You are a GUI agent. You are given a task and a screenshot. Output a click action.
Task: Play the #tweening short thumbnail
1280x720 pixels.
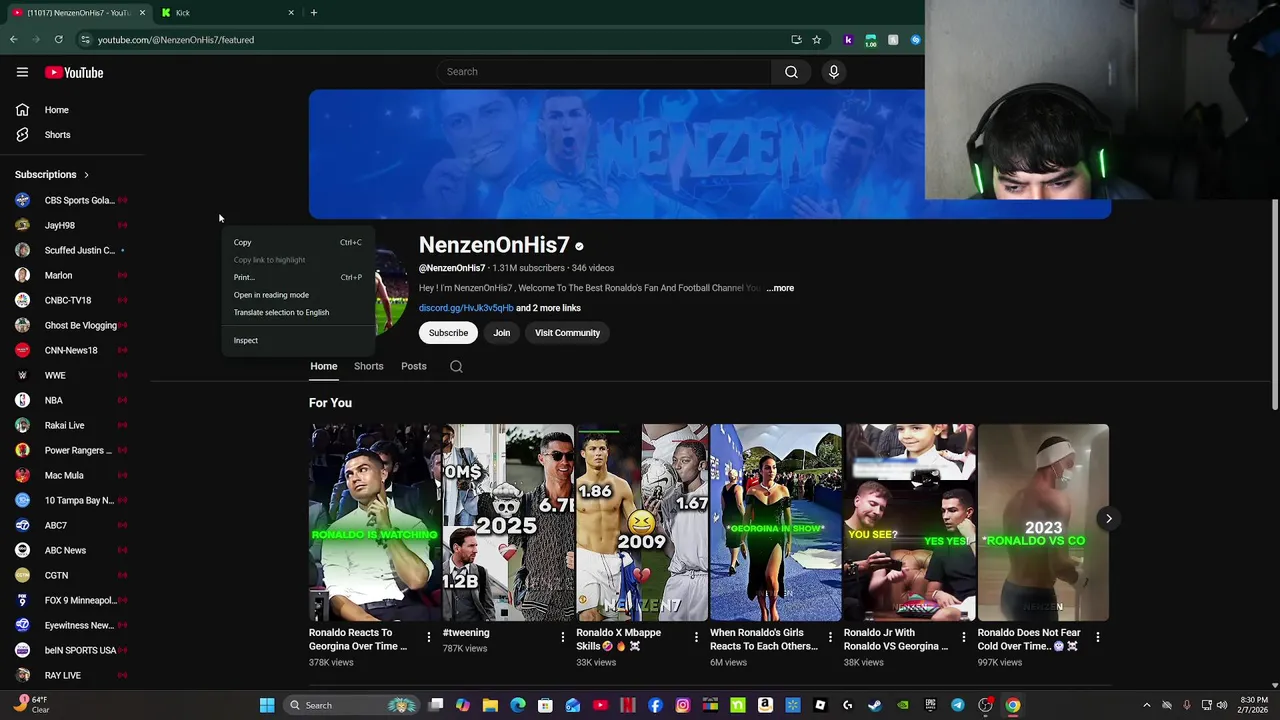click(508, 522)
